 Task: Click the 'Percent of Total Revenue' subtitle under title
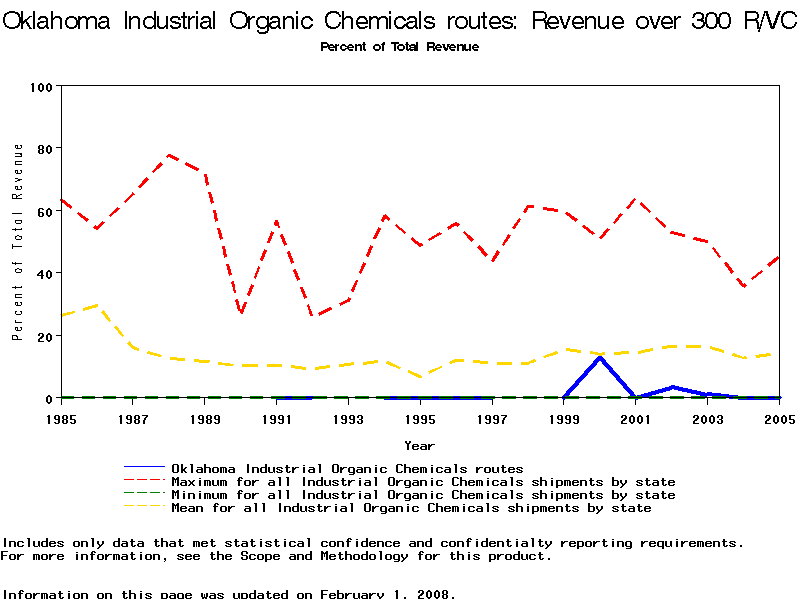point(399,47)
